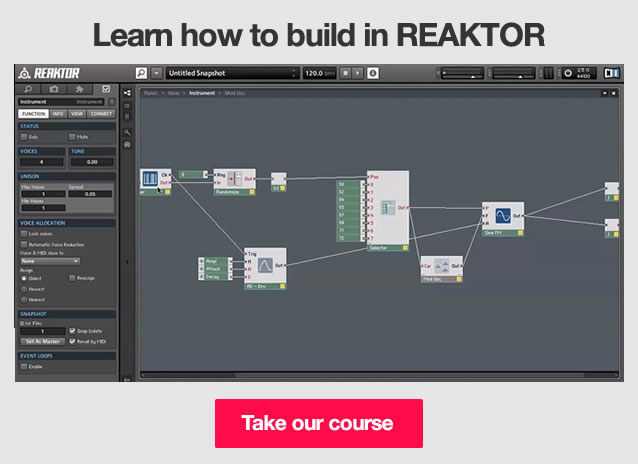Select the Randomize module
Screen dimensions: 638x464
[x=234, y=182]
